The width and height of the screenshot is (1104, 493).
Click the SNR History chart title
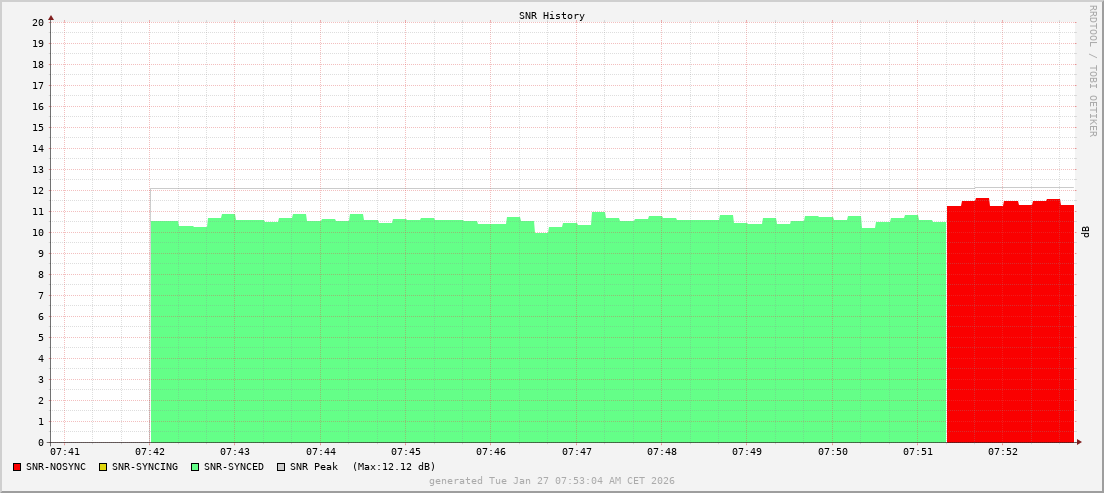coord(552,16)
